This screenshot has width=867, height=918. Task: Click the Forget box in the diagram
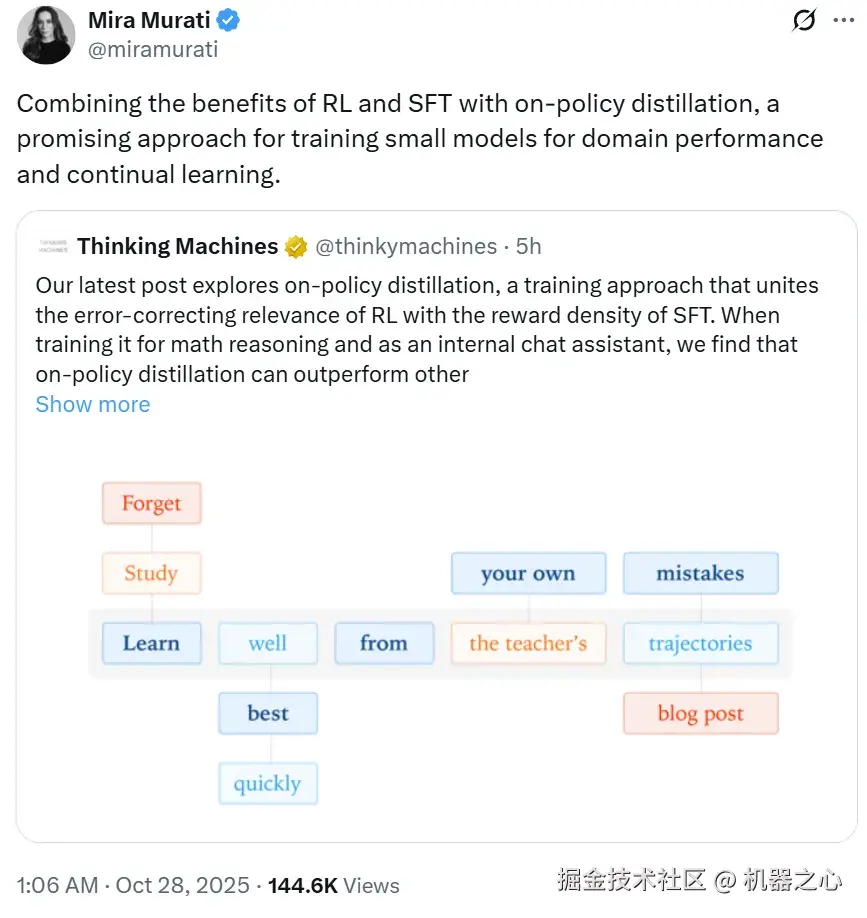click(x=151, y=503)
